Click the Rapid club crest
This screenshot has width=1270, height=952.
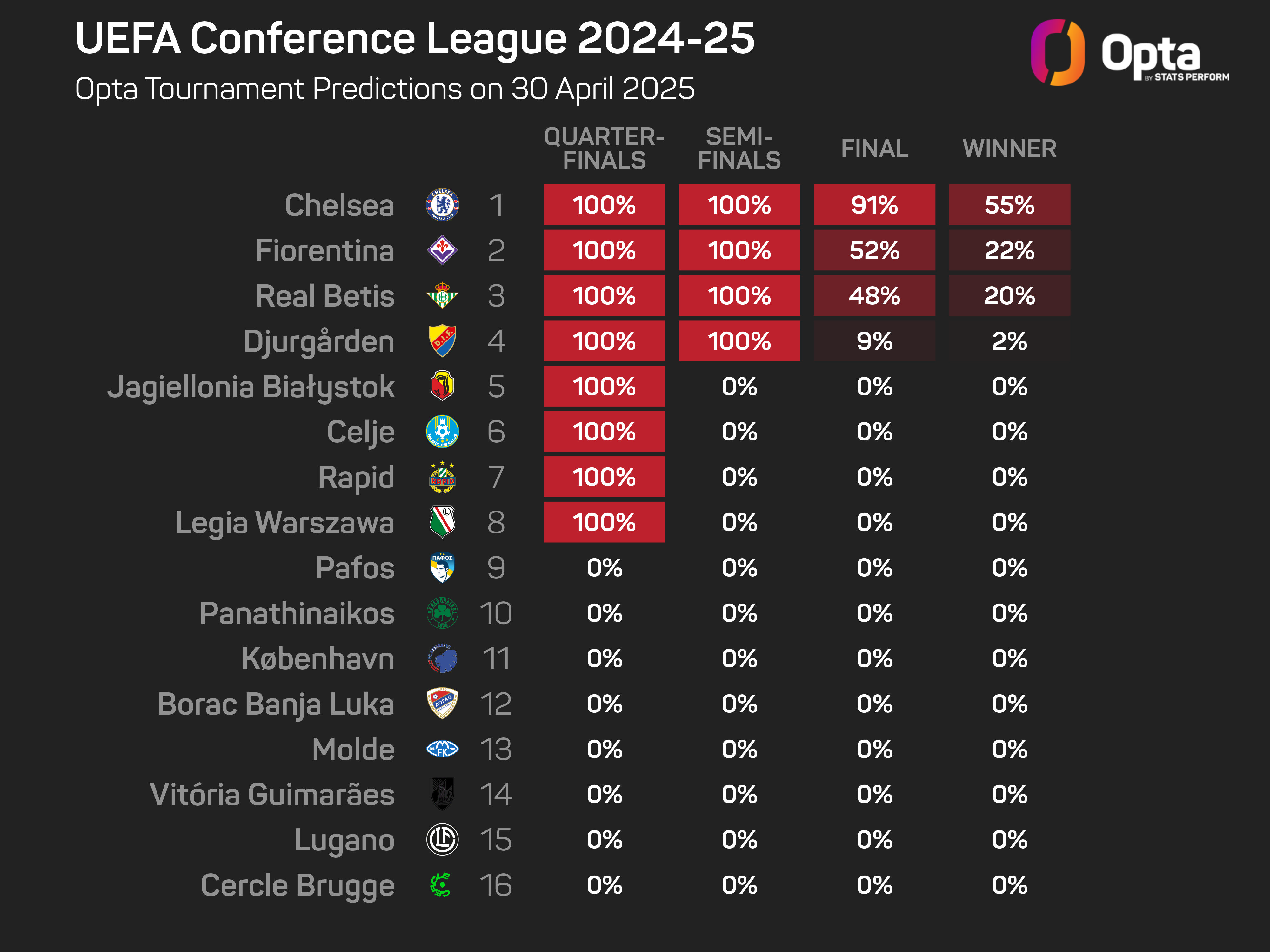[x=442, y=477]
